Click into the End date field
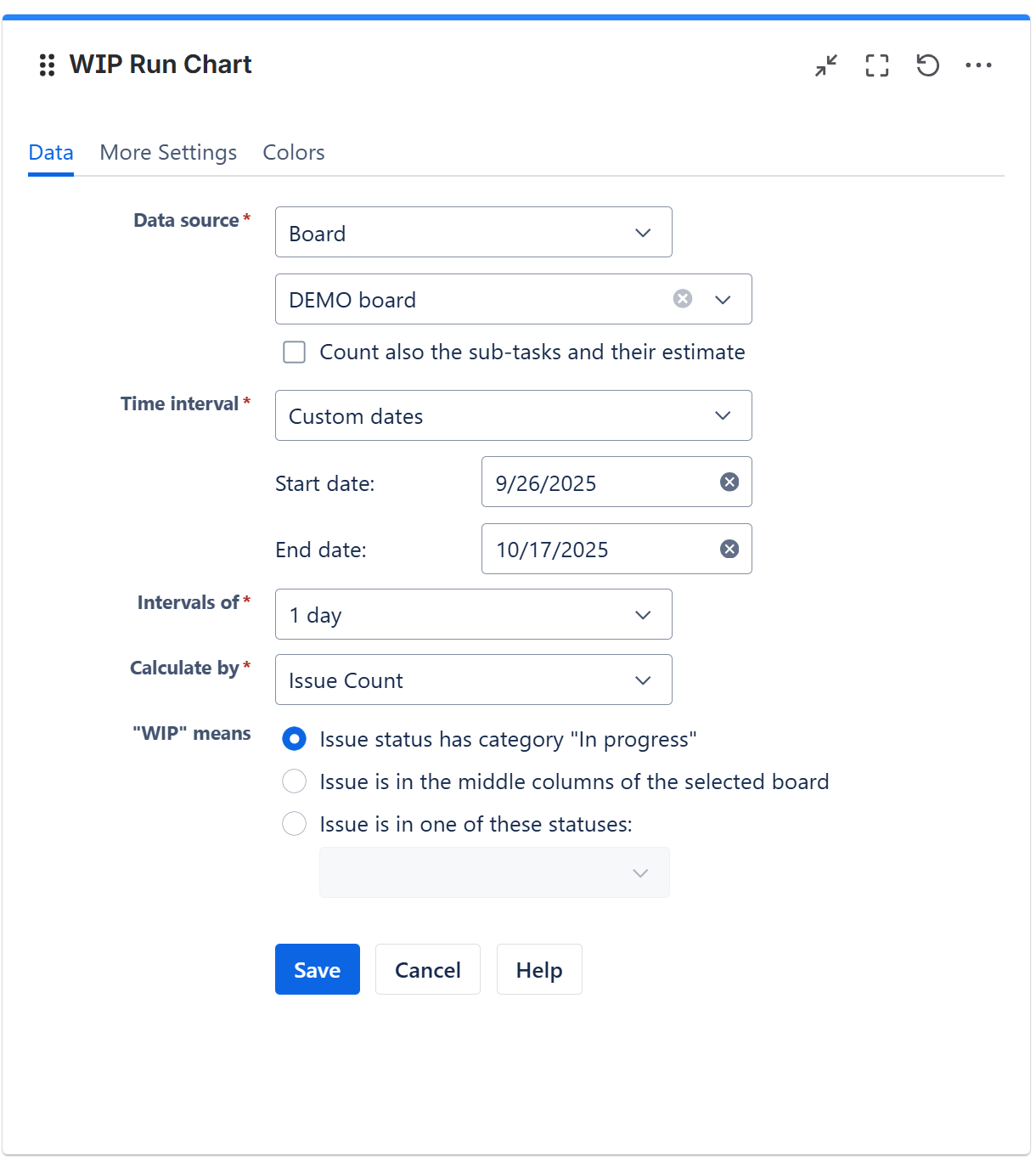 click(x=599, y=550)
